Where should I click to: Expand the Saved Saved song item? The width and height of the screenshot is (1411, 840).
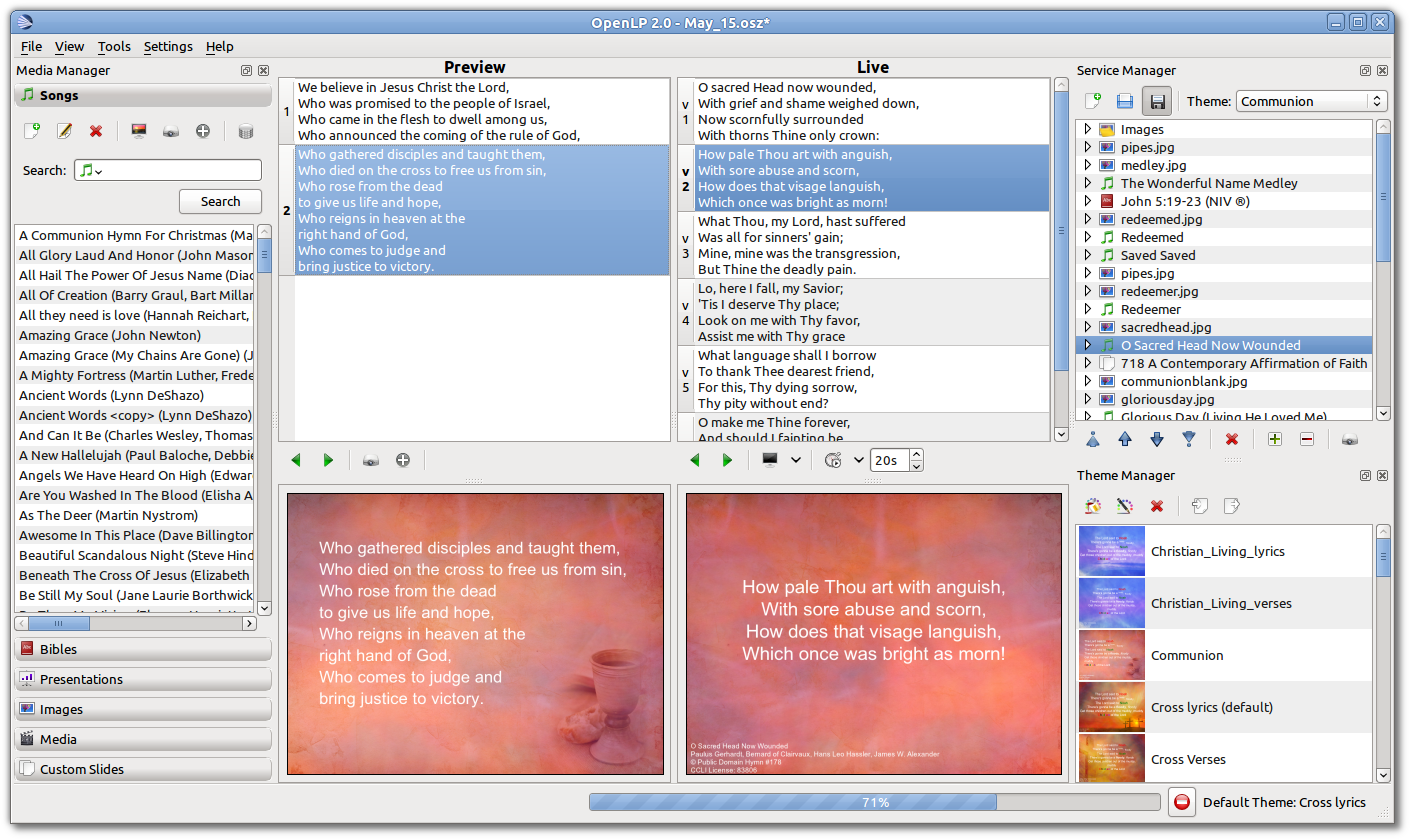pos(1087,255)
